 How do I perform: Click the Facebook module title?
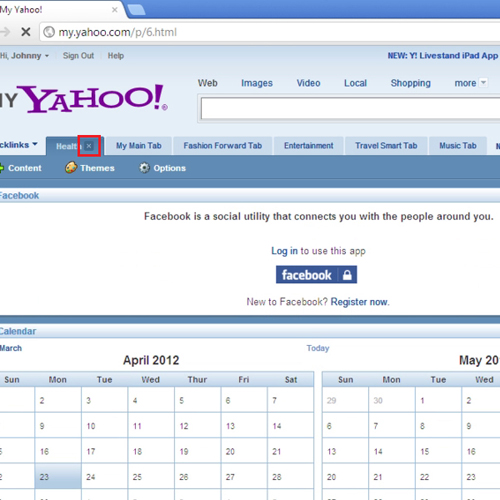[x=19, y=195]
